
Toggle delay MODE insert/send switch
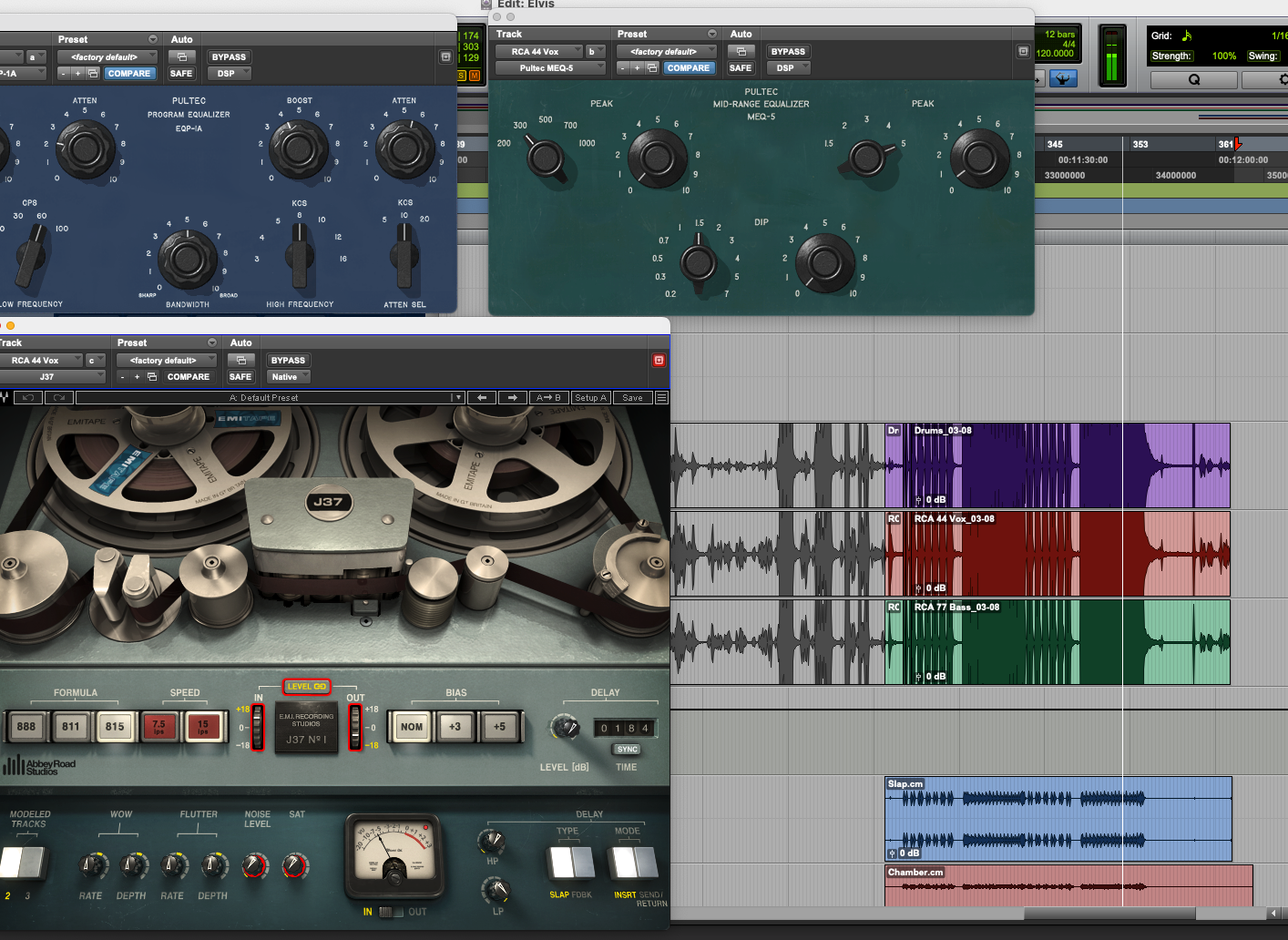point(634,863)
